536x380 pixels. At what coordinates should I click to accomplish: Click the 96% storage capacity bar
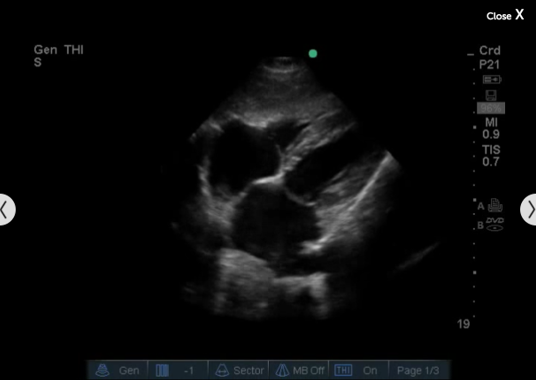[x=491, y=108]
